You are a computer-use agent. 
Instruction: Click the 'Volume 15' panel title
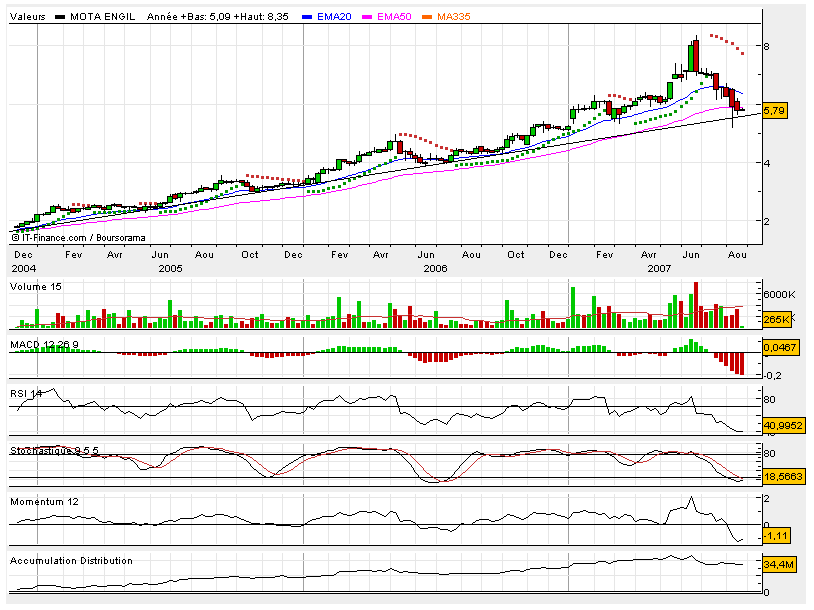pyautogui.click(x=36, y=287)
